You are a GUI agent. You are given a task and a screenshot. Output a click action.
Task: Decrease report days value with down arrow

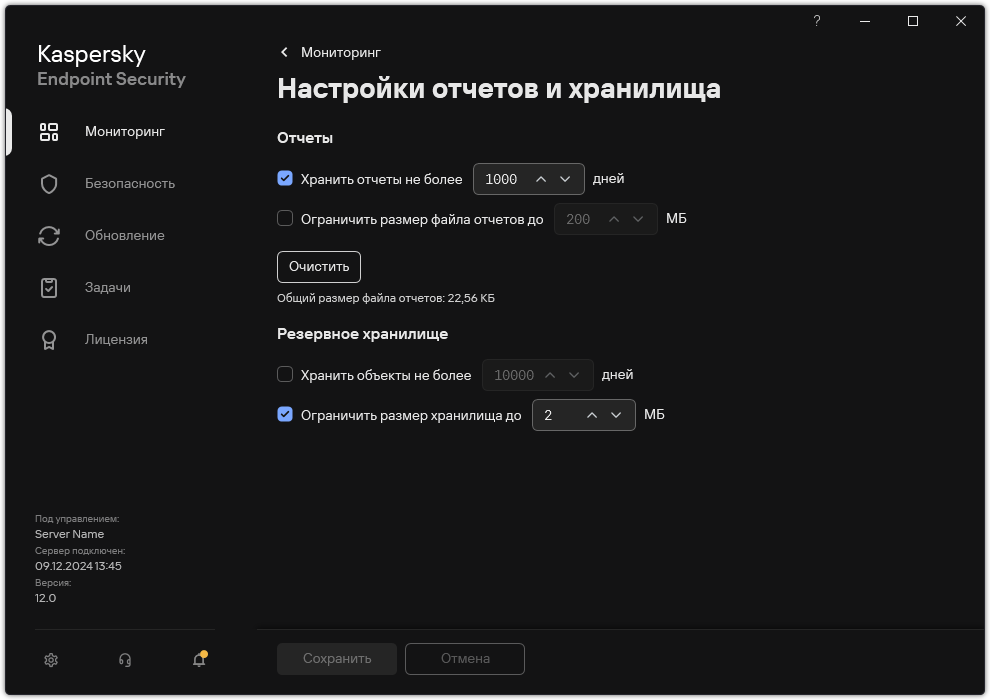[565, 179]
